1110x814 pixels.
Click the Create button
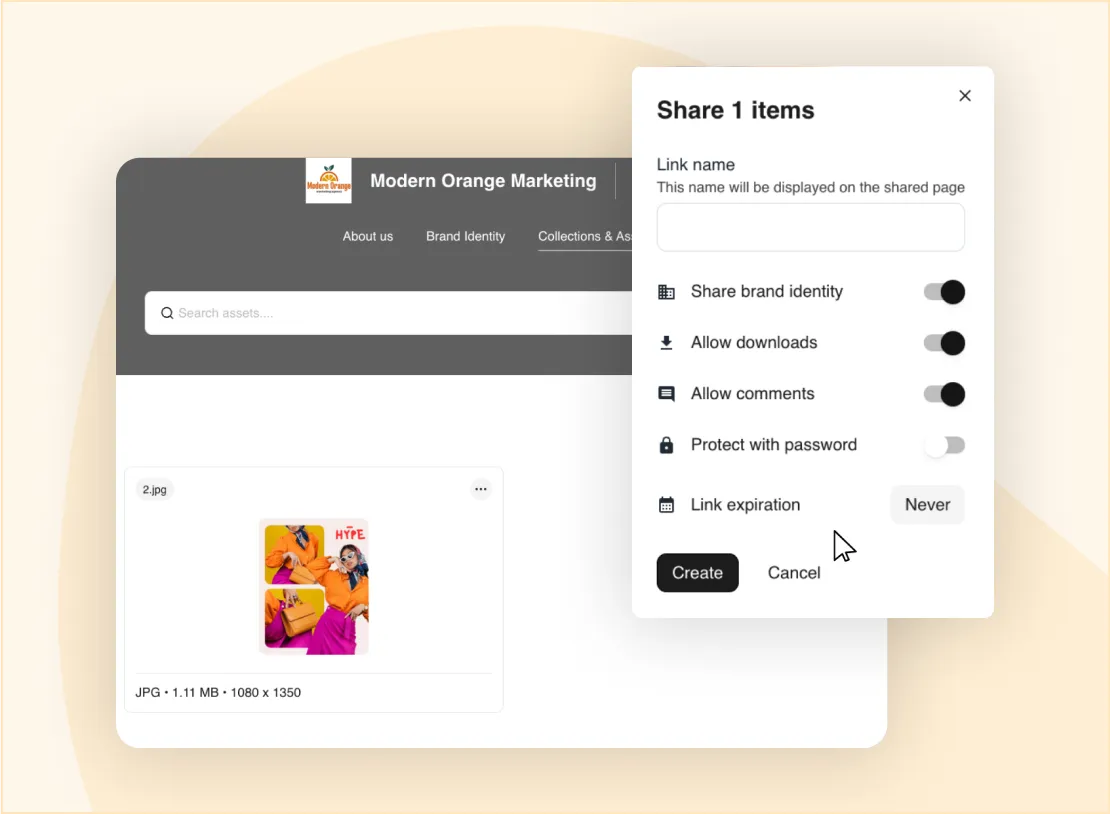coord(697,573)
